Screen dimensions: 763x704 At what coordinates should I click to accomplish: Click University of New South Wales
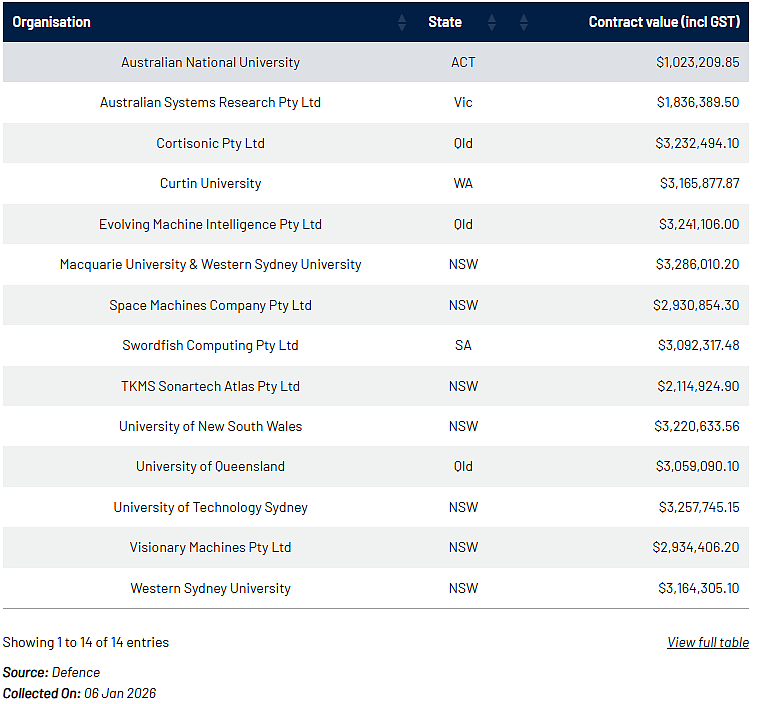(x=210, y=426)
